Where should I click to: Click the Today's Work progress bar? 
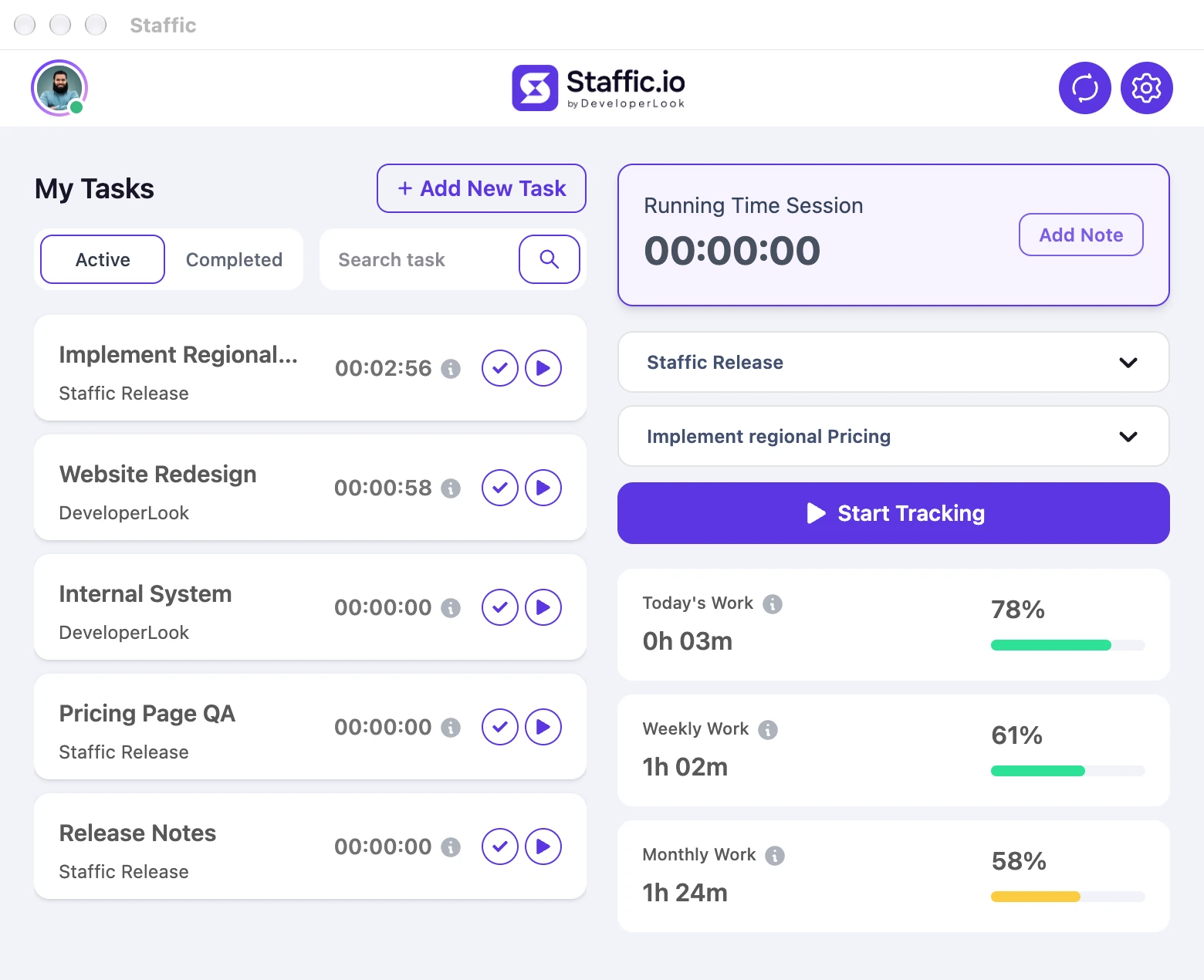click(x=1068, y=645)
